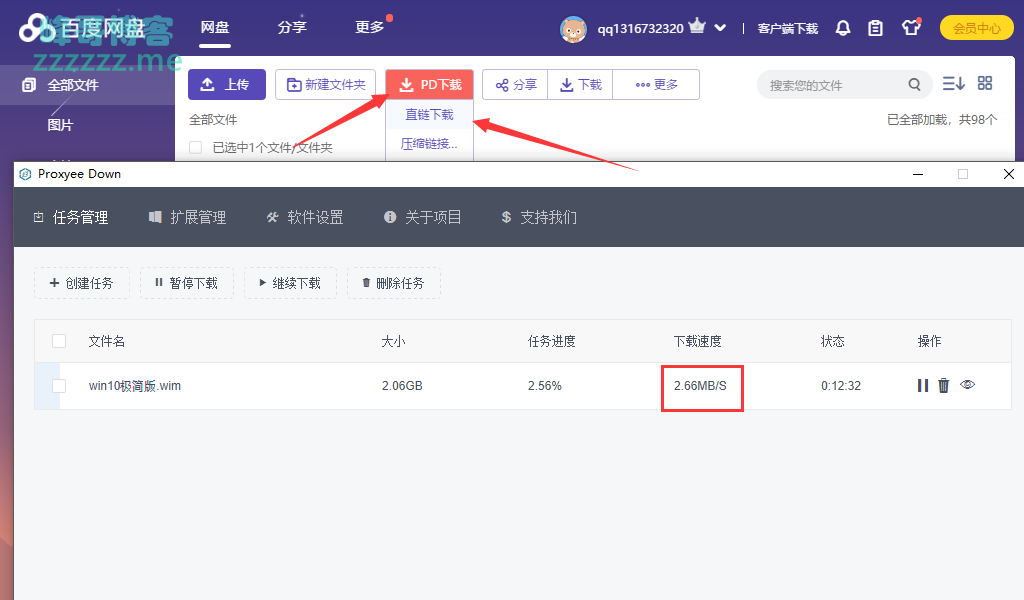Click into the file search field
The height and width of the screenshot is (600, 1024).
tap(830, 85)
